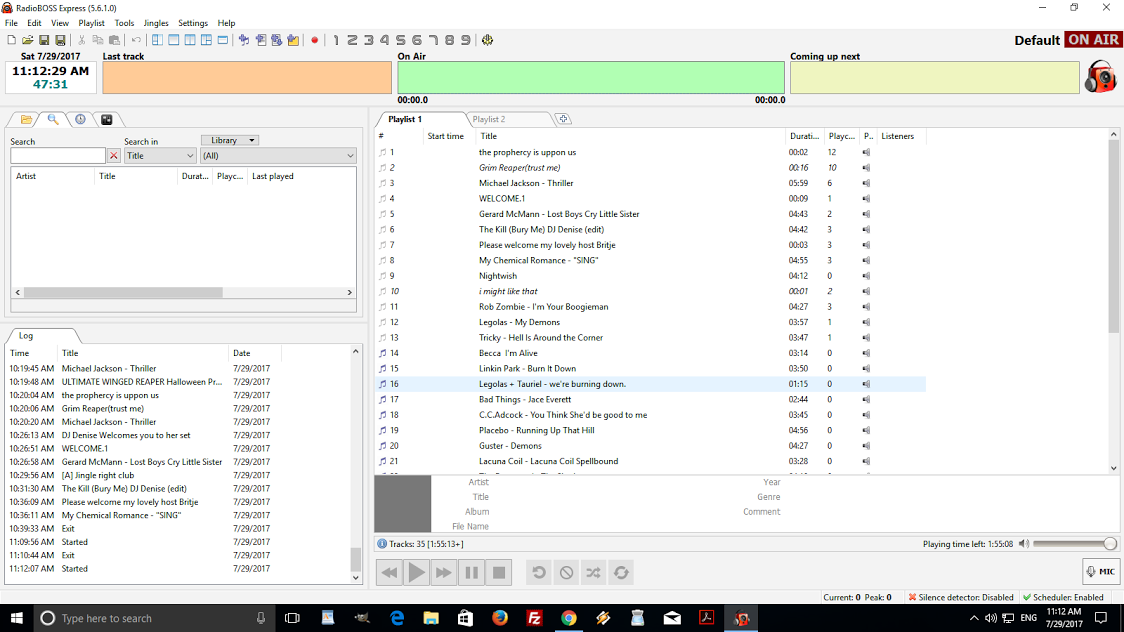Select the Playlist 1 tab
The width and height of the screenshot is (1124, 632).
click(405, 119)
